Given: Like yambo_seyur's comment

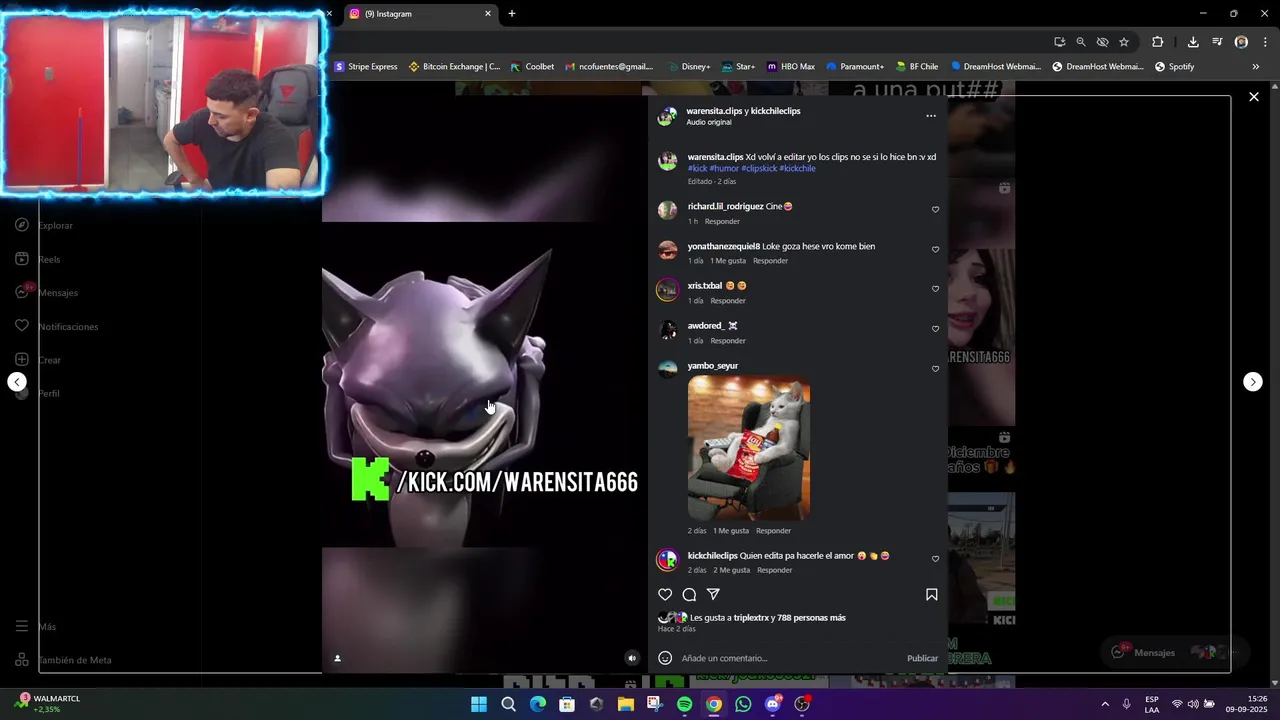Looking at the screenshot, I should pos(935,369).
